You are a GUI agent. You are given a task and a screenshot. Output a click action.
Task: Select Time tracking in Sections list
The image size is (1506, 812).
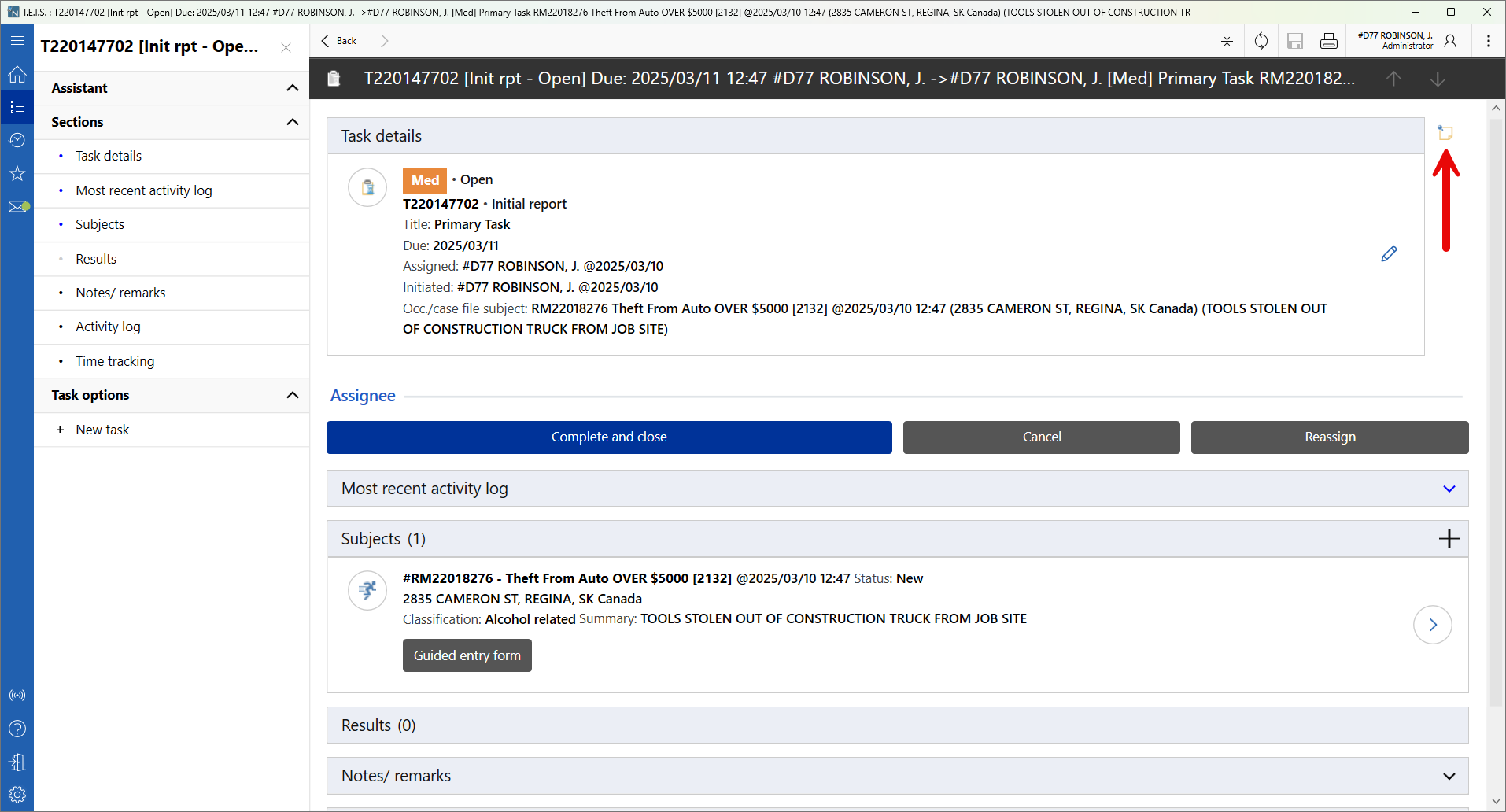[x=115, y=361]
